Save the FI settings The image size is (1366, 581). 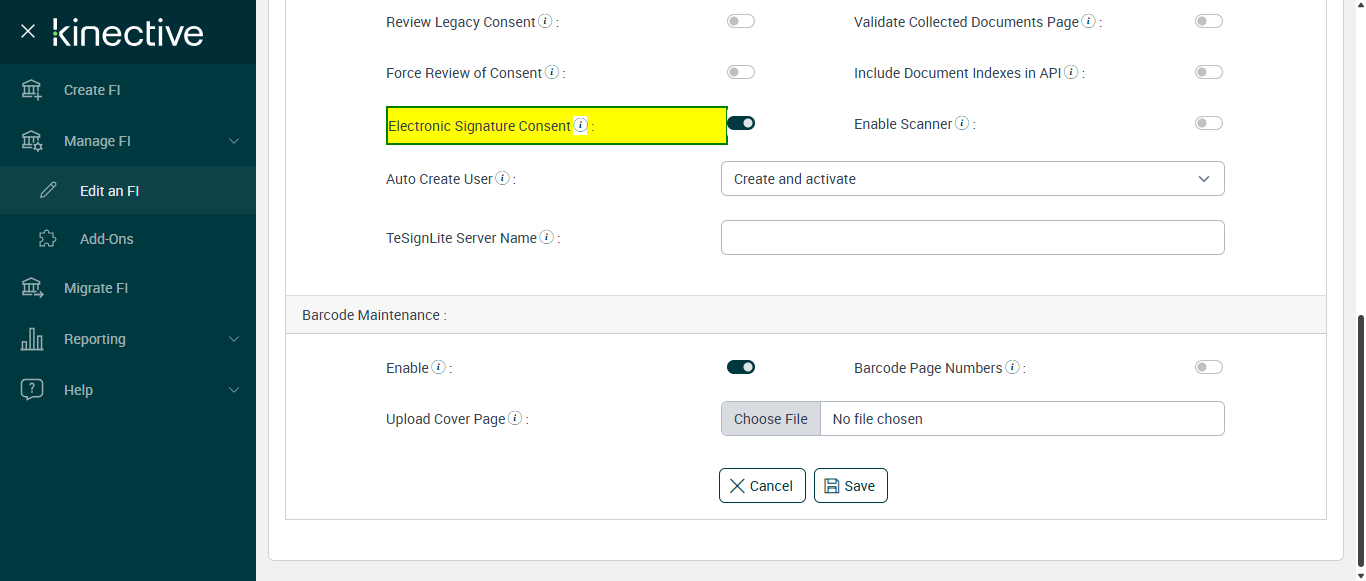[850, 486]
